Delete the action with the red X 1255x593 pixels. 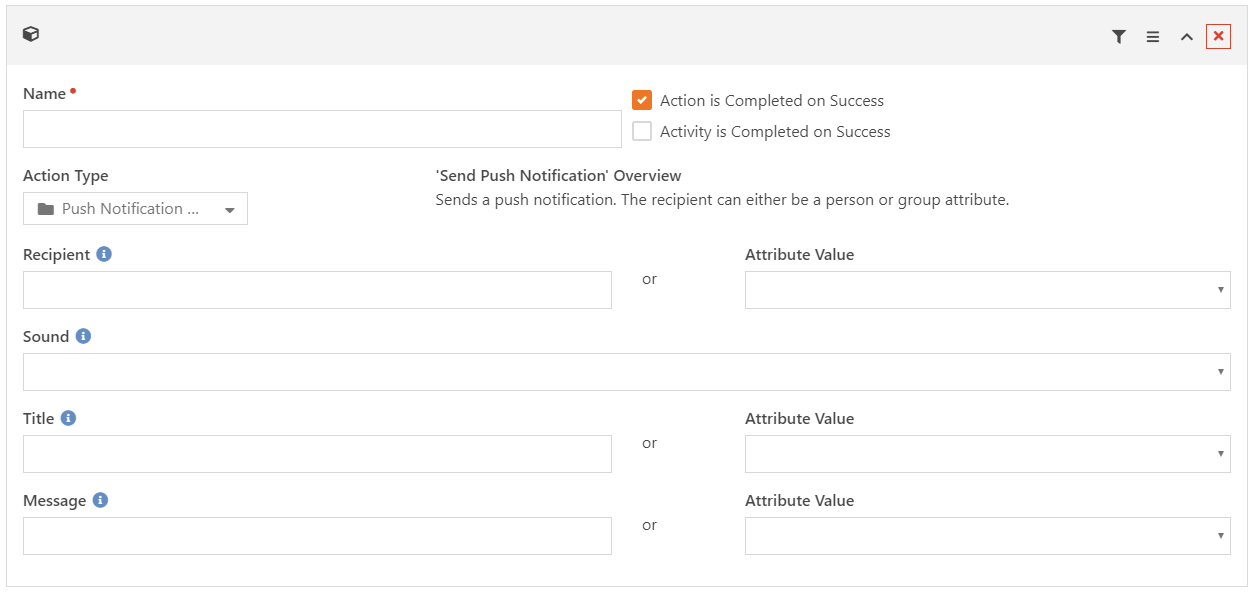(1218, 36)
